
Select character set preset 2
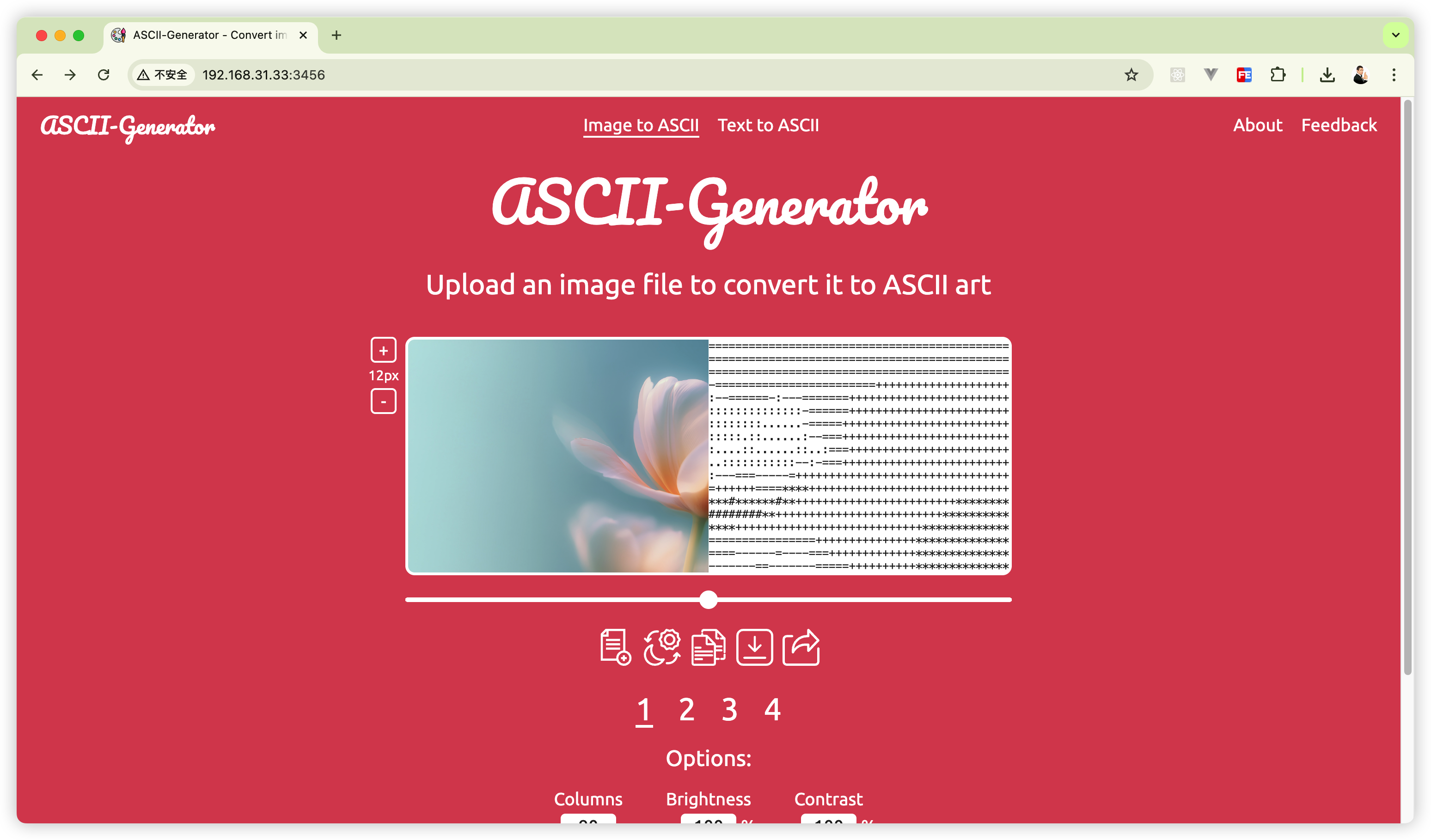coord(686,709)
